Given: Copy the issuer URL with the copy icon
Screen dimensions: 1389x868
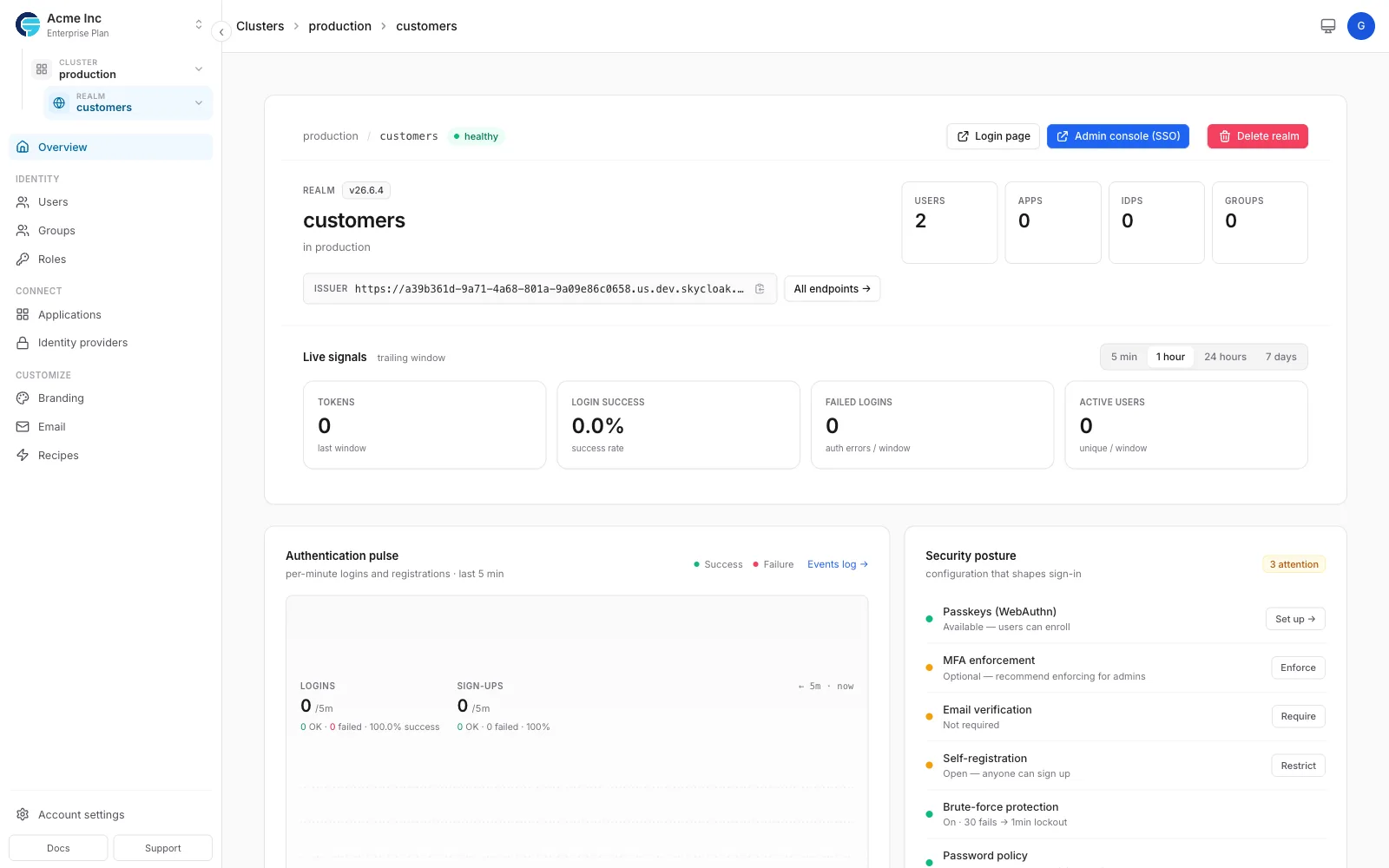Looking at the screenshot, I should click(x=760, y=289).
